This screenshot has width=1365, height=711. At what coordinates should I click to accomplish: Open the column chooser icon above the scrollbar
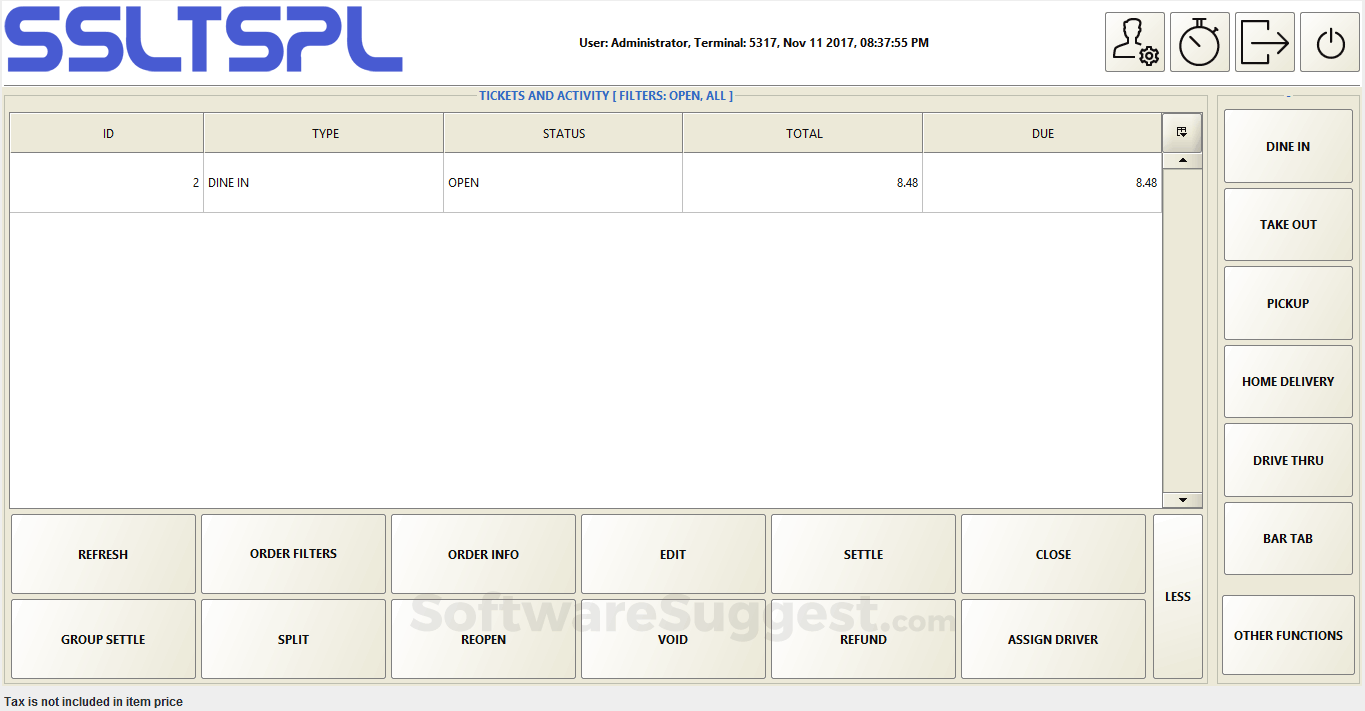point(1181,132)
